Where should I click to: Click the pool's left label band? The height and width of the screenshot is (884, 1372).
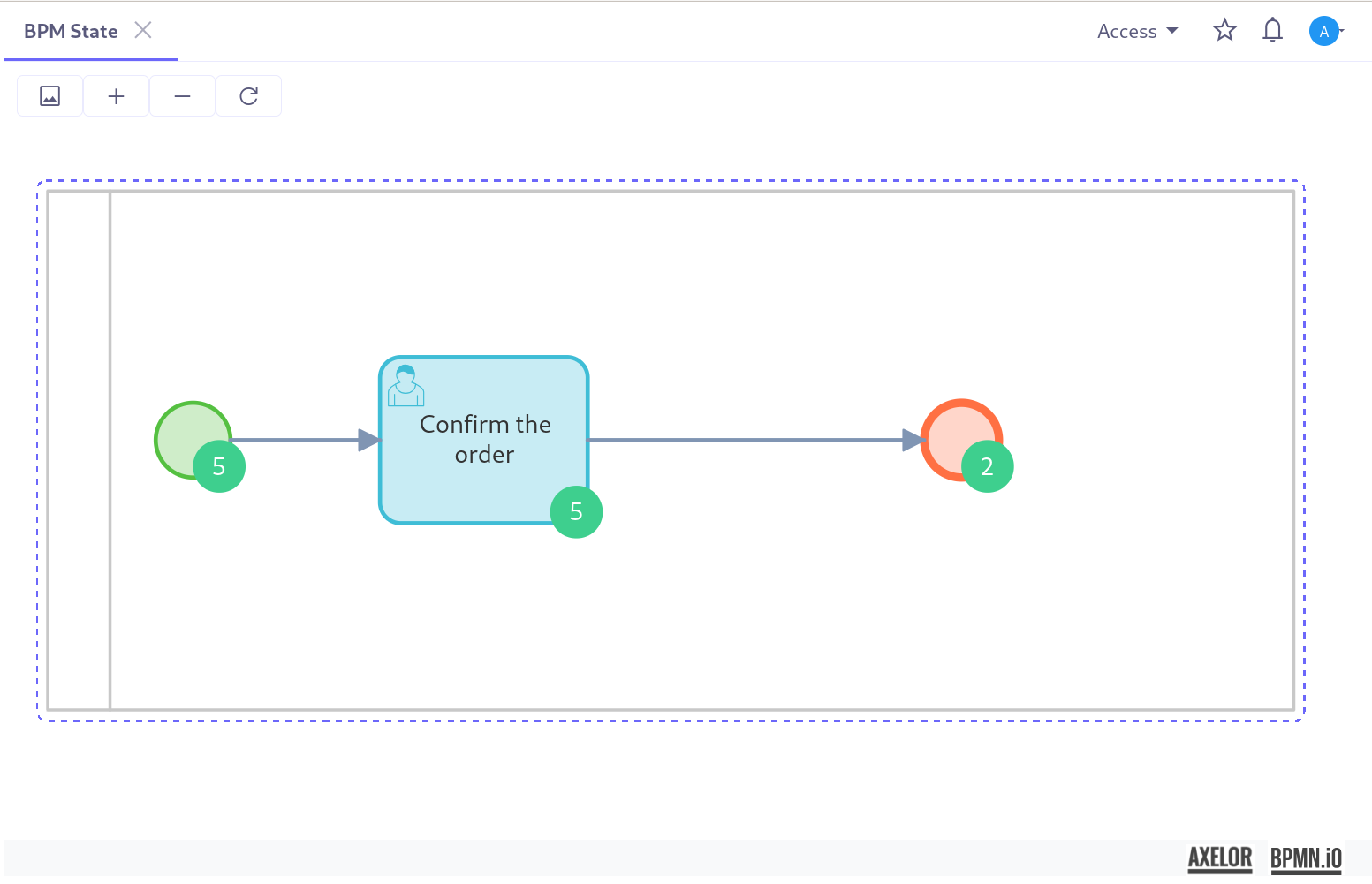coord(79,450)
